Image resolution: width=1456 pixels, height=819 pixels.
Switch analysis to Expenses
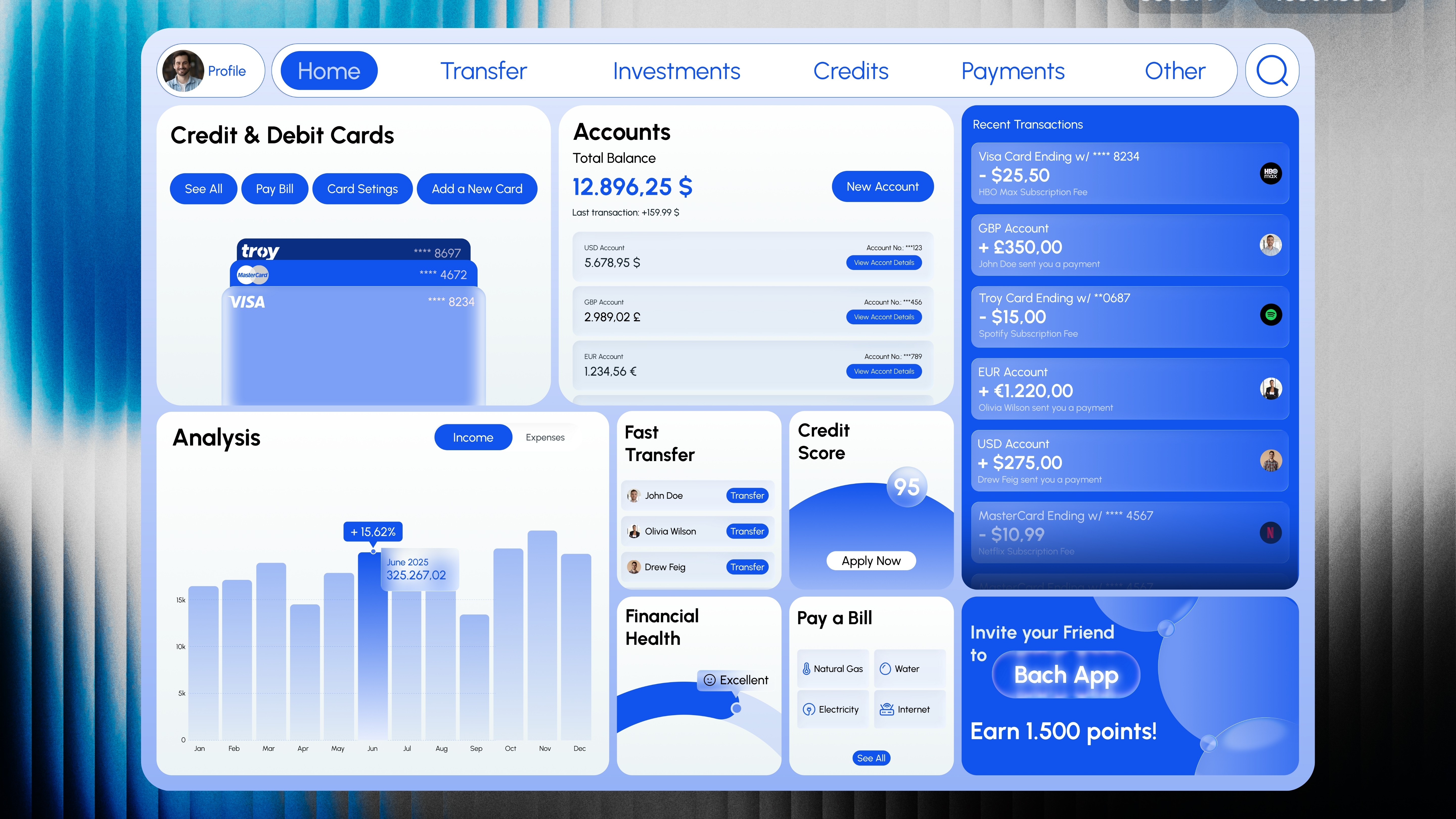point(545,438)
